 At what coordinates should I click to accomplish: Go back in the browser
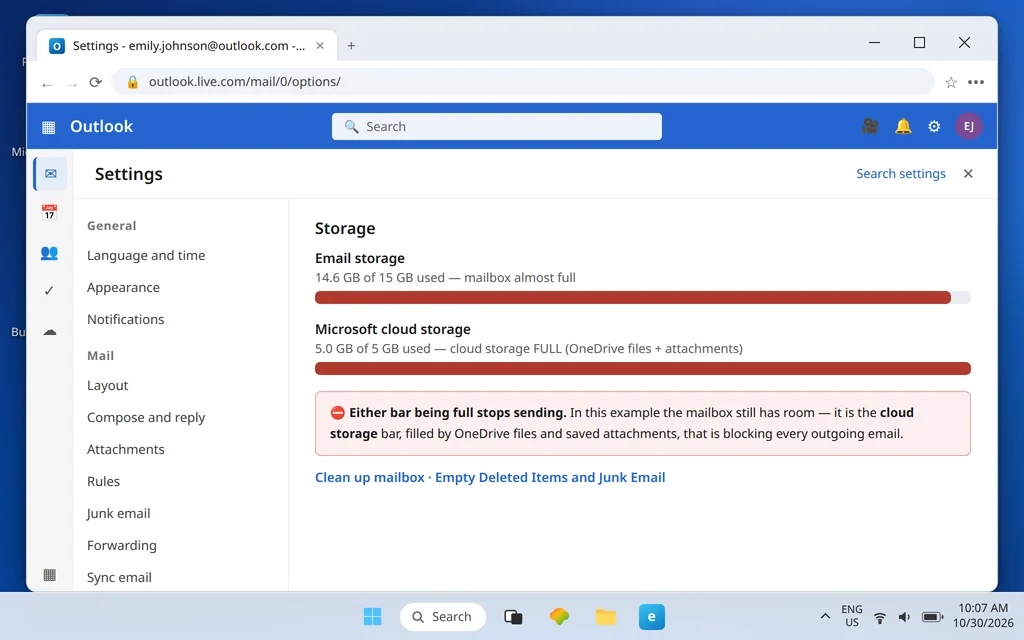(x=46, y=83)
